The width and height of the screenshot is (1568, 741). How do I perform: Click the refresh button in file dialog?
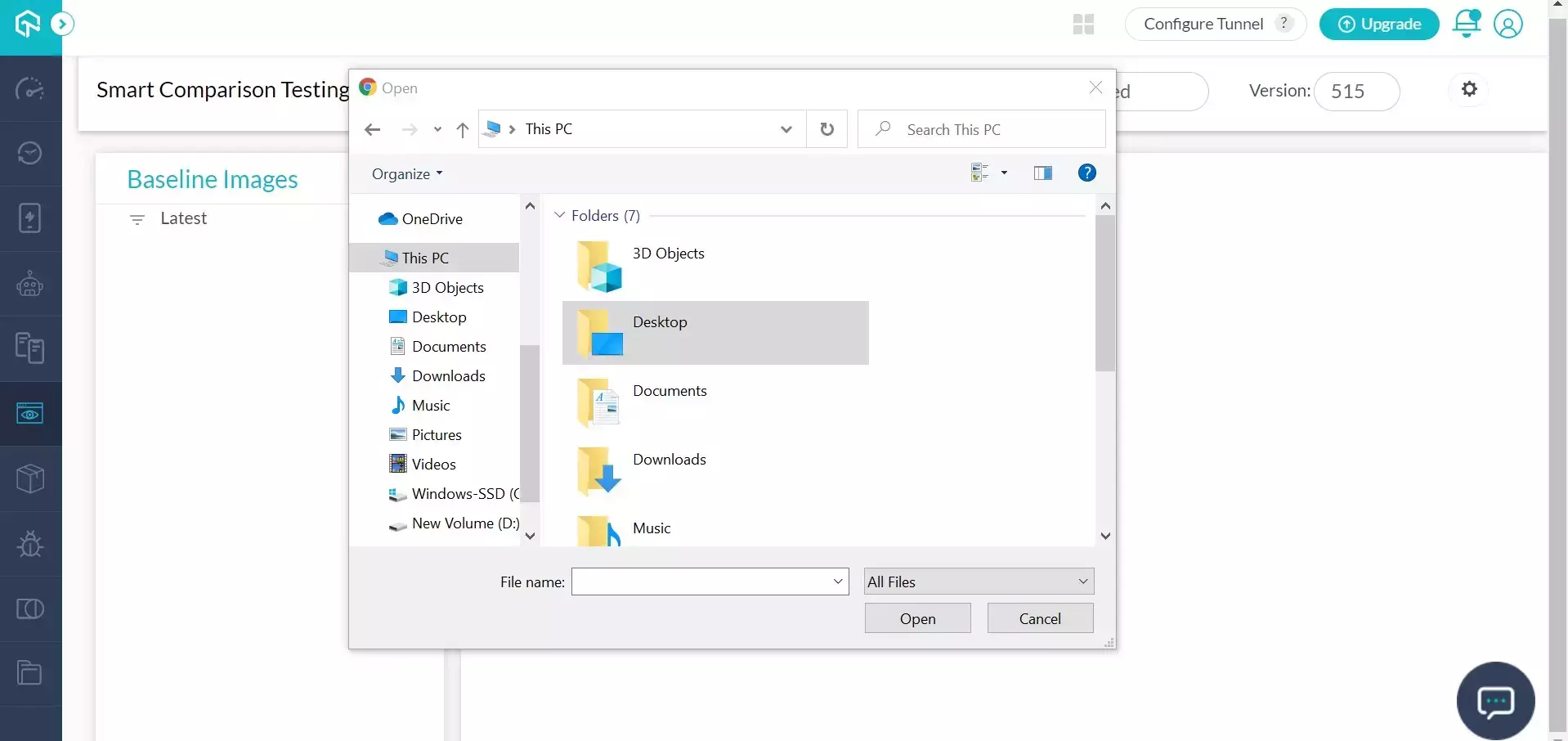click(827, 129)
